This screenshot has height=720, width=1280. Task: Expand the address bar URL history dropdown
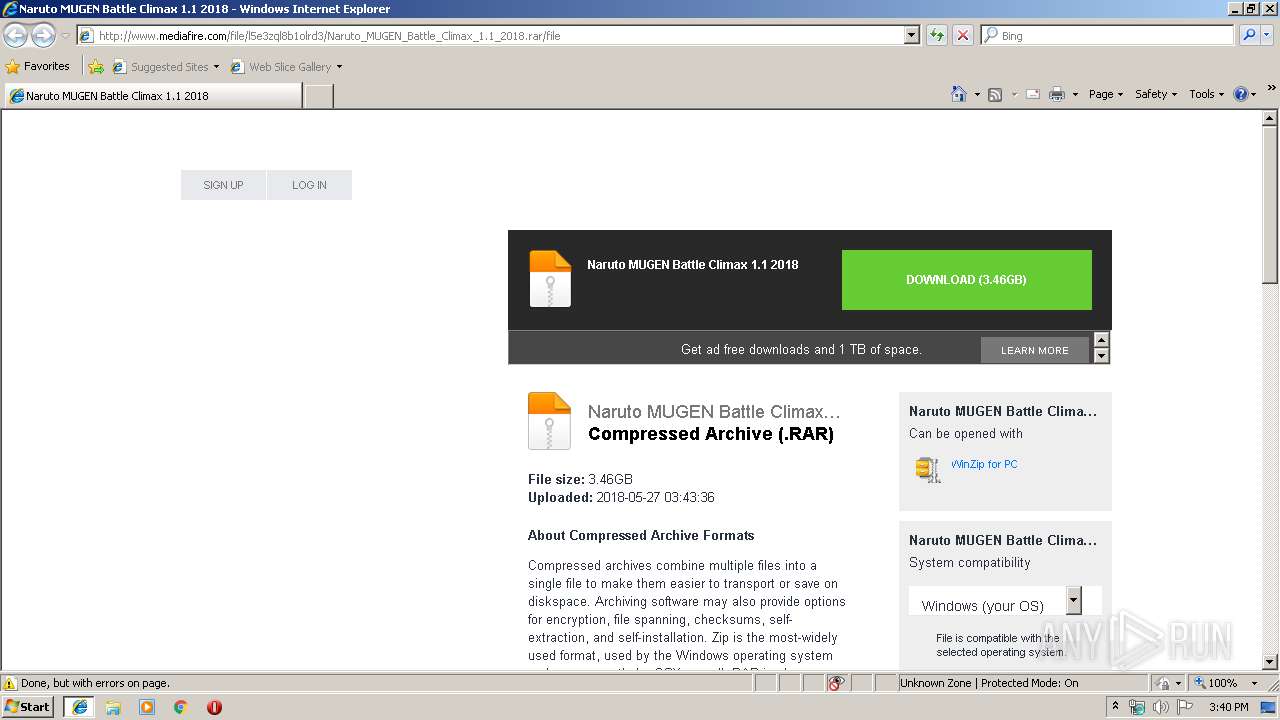(x=911, y=36)
